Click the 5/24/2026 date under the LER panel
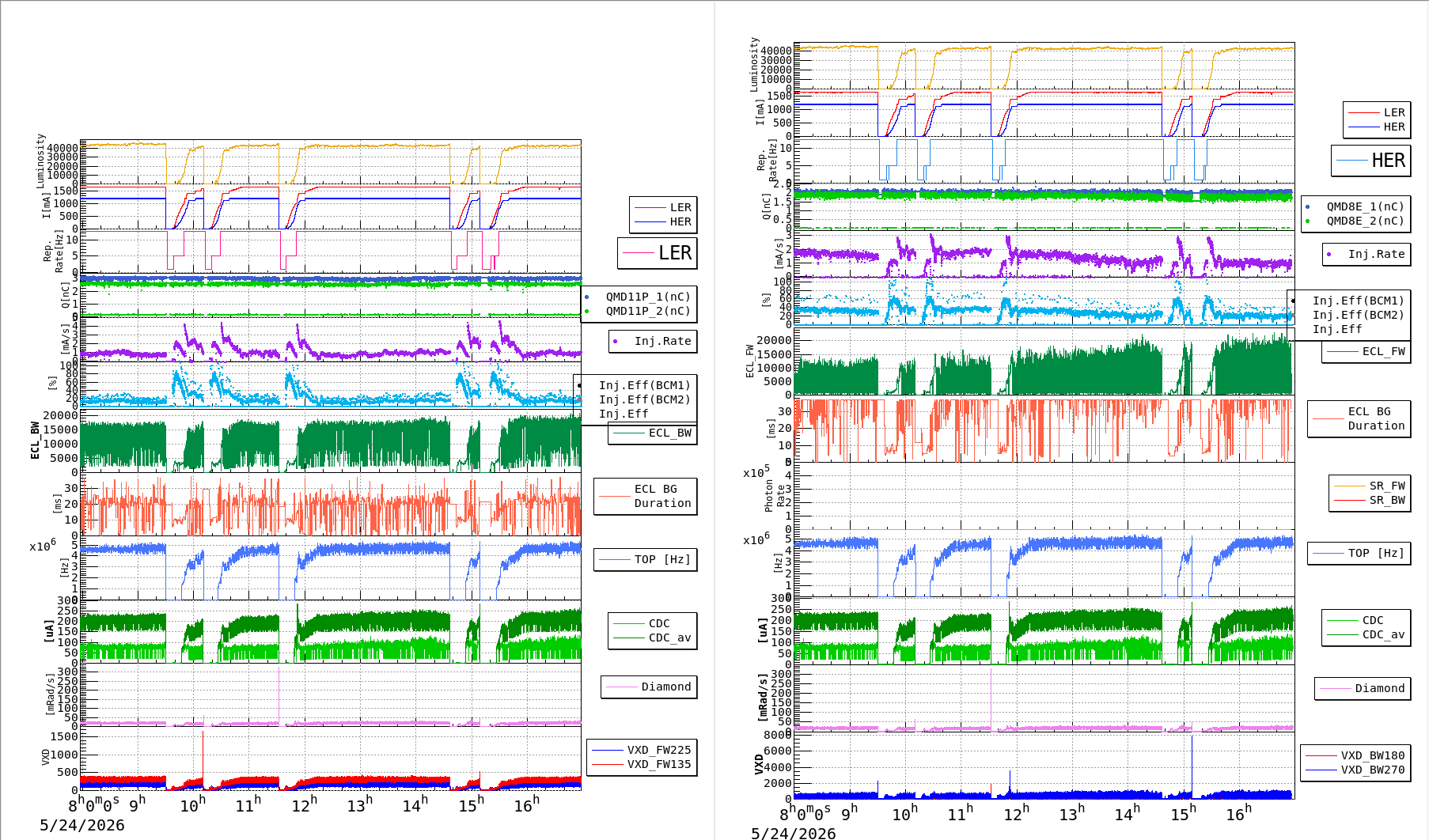This screenshot has width=1429, height=840. [82, 825]
